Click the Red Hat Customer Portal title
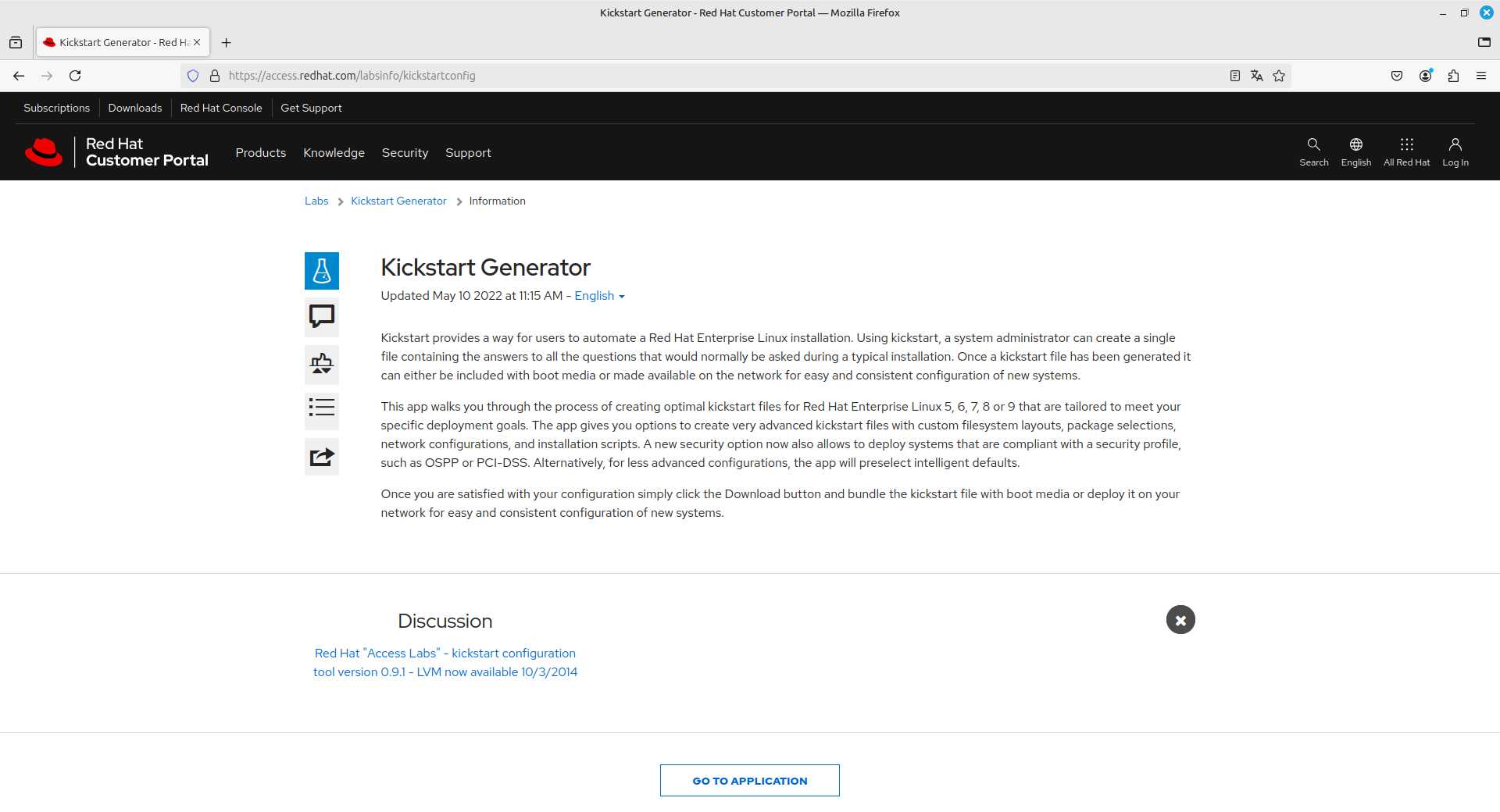Screen dimensions: 1500x812 (x=147, y=152)
